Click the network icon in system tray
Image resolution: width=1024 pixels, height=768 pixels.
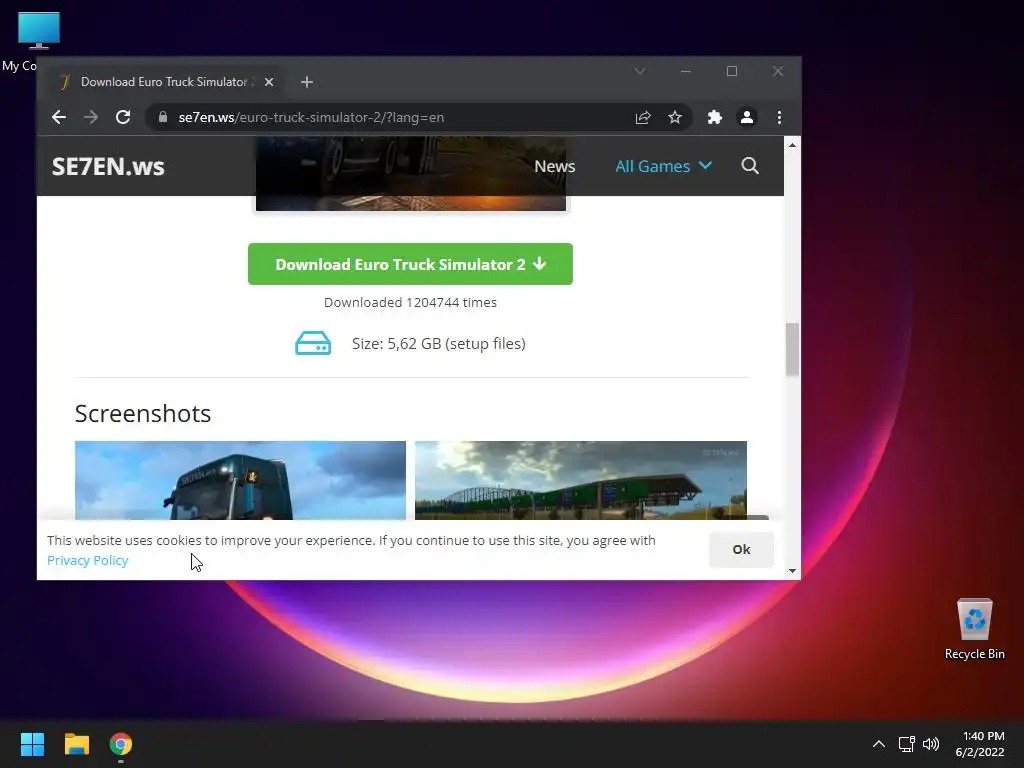pos(906,744)
